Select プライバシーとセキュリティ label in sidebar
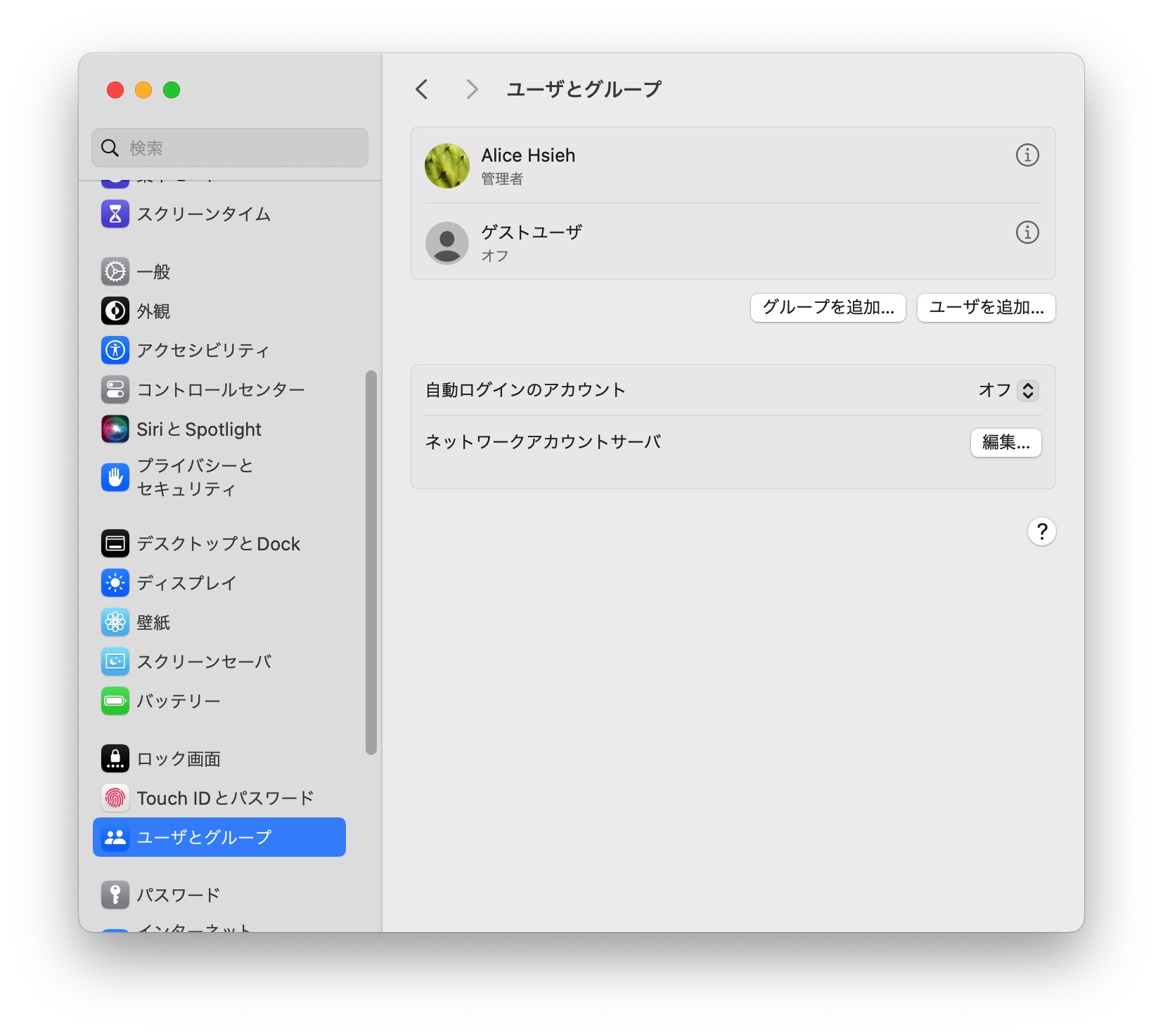The image size is (1163, 1036). tap(195, 477)
